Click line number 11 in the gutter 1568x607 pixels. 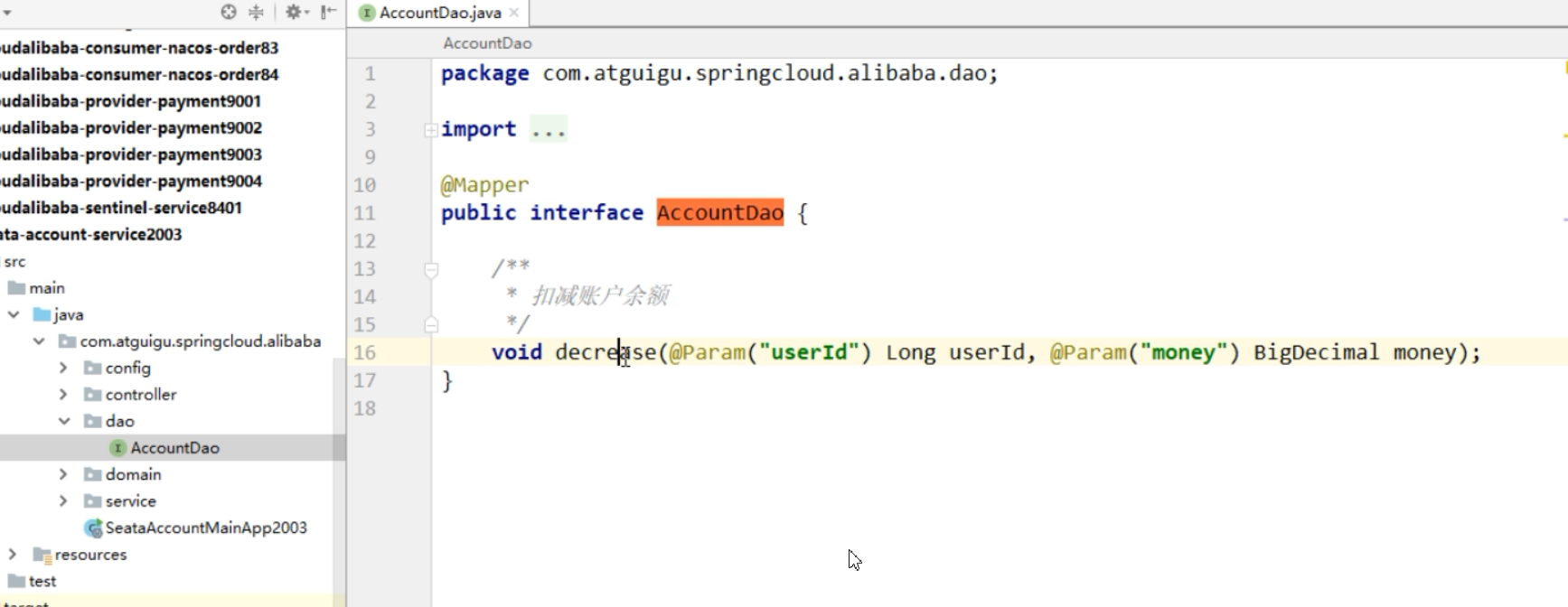coord(365,213)
